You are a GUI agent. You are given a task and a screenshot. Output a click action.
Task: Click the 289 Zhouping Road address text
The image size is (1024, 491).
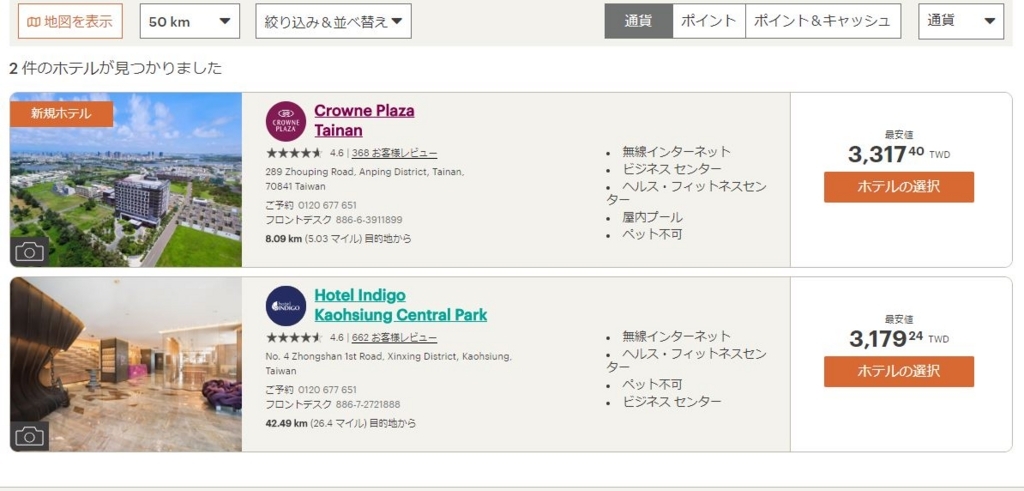[x=365, y=179]
